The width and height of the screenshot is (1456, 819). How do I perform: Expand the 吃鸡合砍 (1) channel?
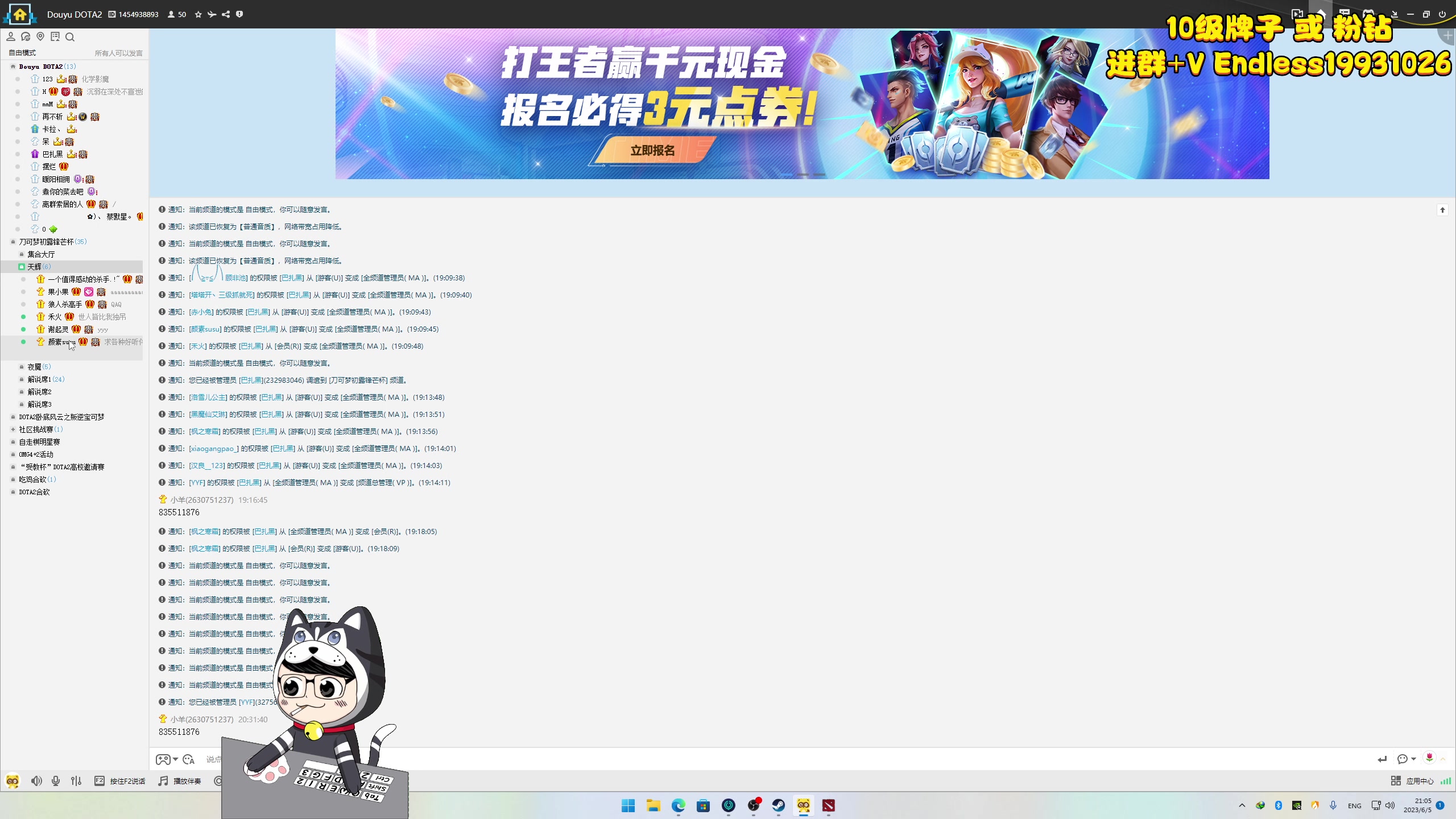(13, 479)
